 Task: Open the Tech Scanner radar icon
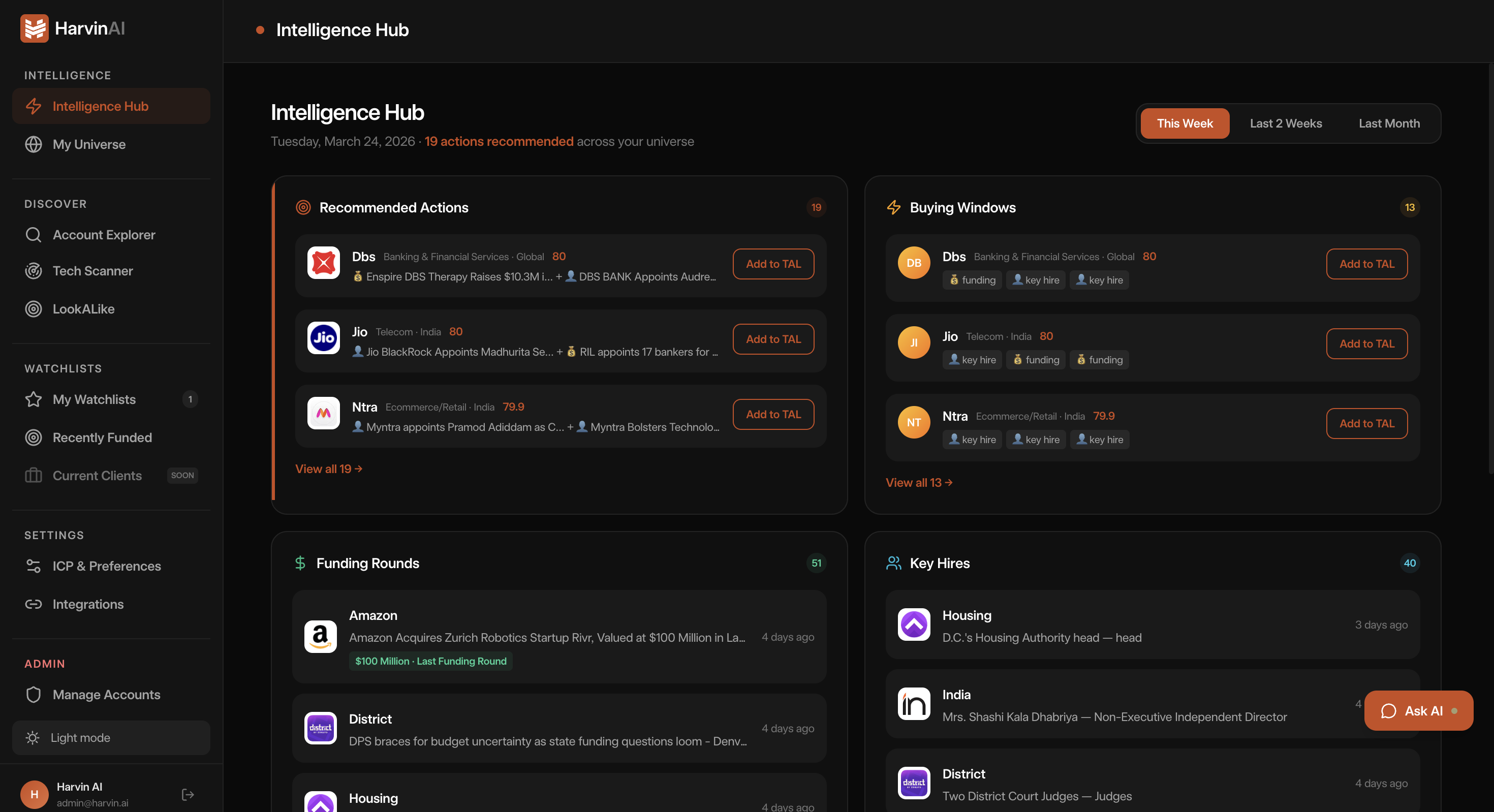(x=34, y=271)
